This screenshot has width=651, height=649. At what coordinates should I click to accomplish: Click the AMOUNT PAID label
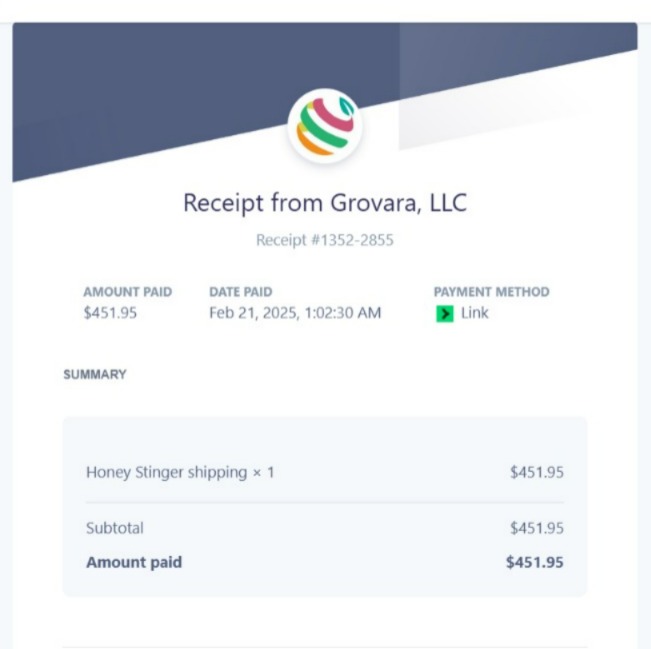click(x=127, y=292)
